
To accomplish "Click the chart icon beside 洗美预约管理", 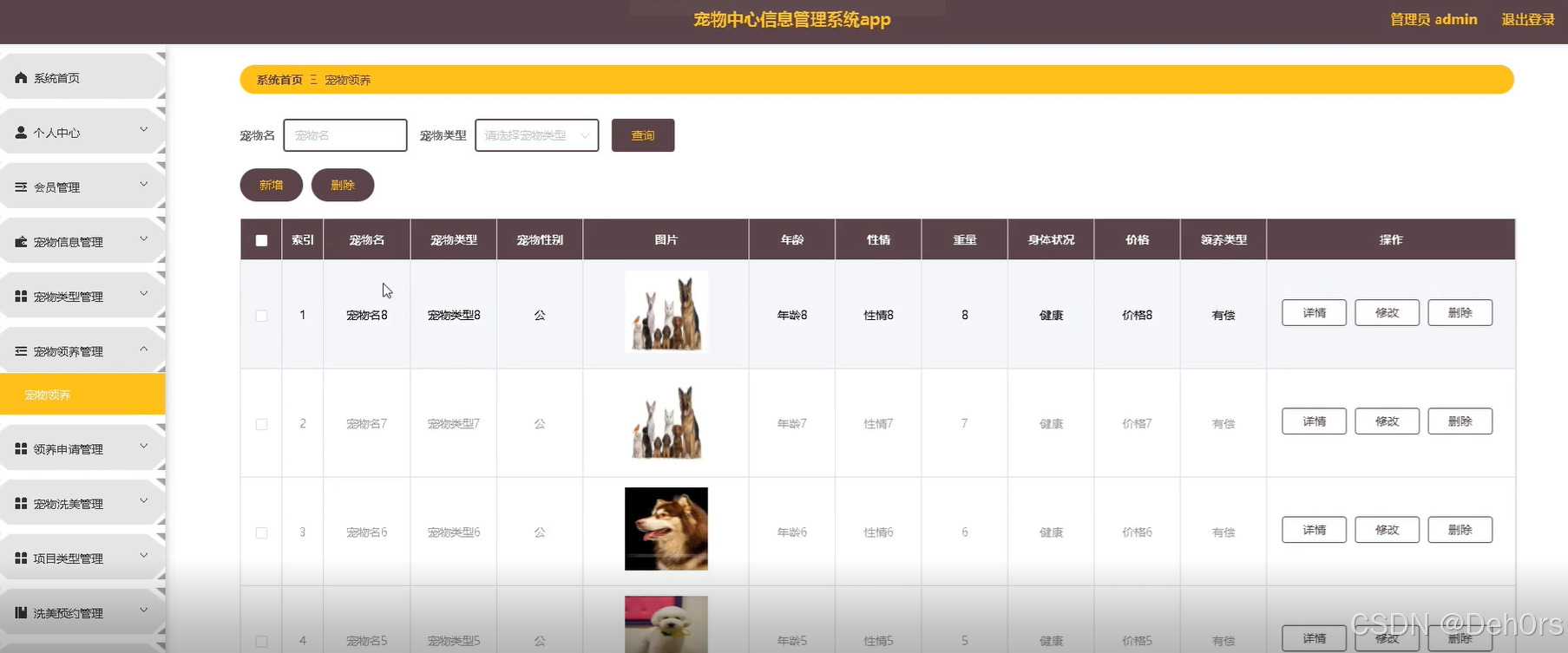I will point(21,612).
